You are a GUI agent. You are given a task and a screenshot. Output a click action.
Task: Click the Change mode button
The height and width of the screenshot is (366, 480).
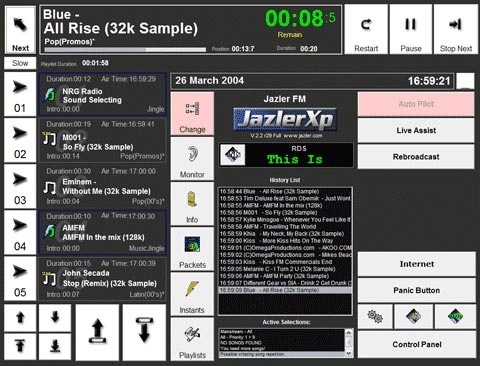pos(192,114)
